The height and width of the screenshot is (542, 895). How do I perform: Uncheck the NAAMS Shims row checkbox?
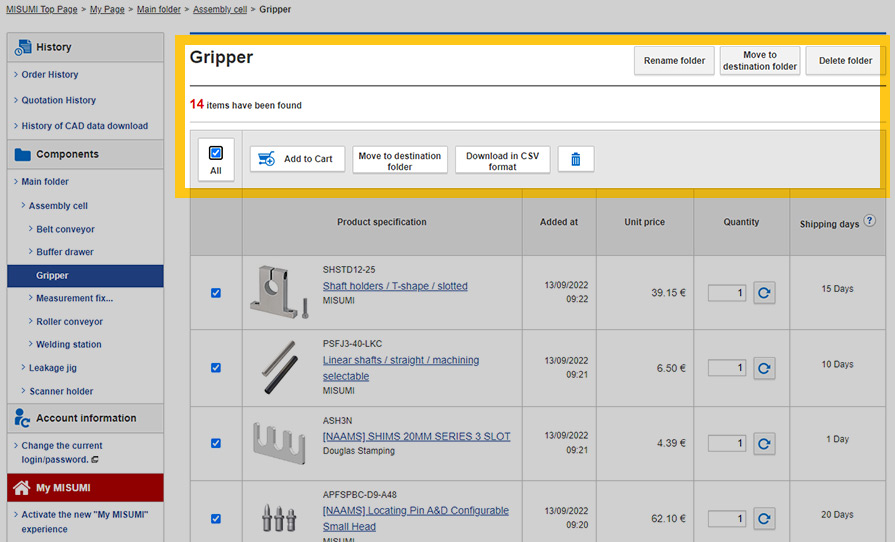click(x=216, y=443)
